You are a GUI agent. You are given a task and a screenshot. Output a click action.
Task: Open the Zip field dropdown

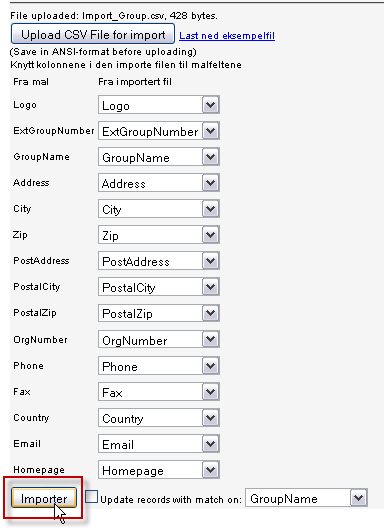tap(159, 235)
